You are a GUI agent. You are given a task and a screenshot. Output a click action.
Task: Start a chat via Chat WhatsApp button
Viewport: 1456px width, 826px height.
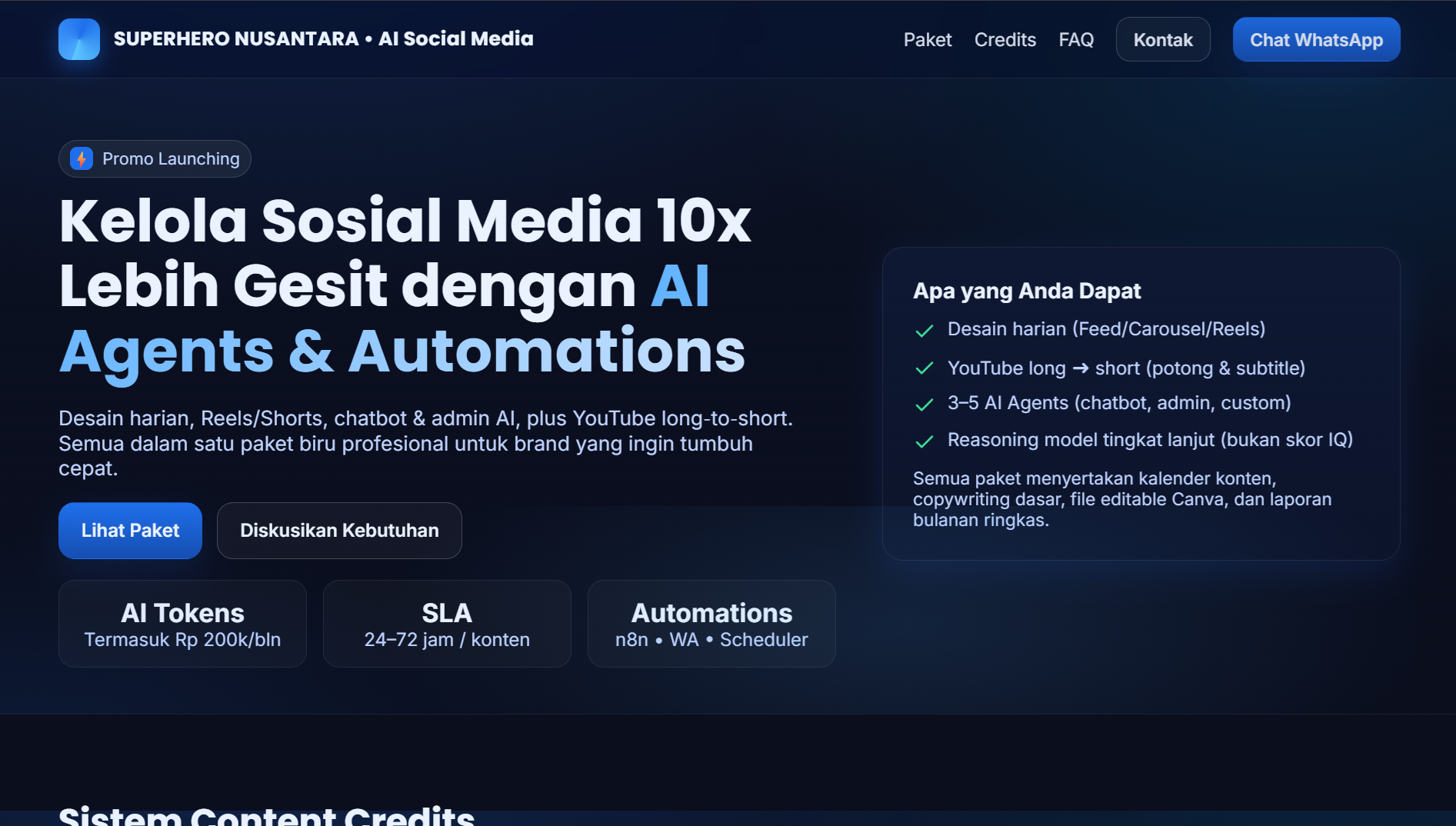(1315, 40)
